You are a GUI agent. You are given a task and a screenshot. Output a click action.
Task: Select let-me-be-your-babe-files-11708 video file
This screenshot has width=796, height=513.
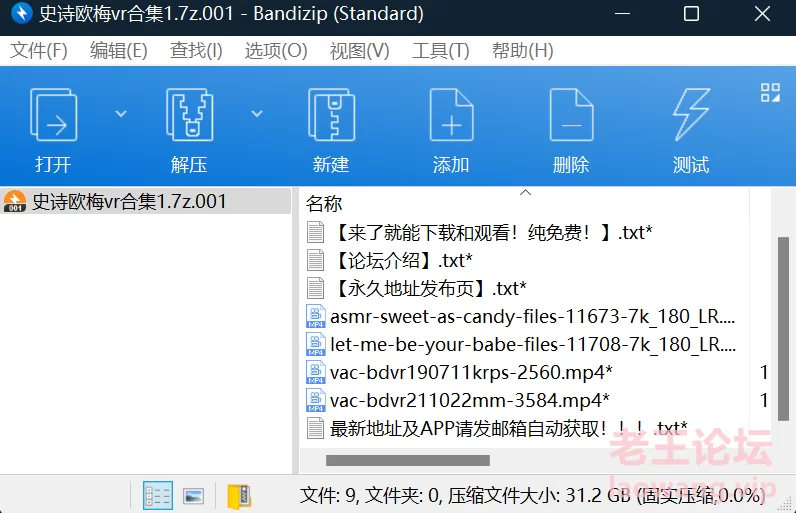[533, 345]
